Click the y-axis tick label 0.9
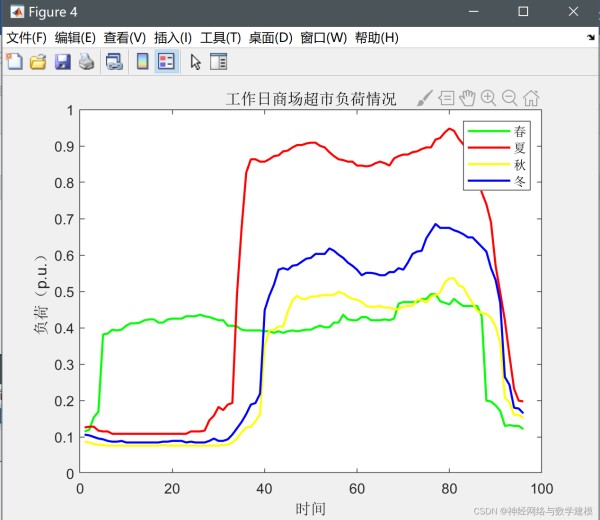Screen dimensions: 600x520 pyautogui.click(x=64, y=146)
